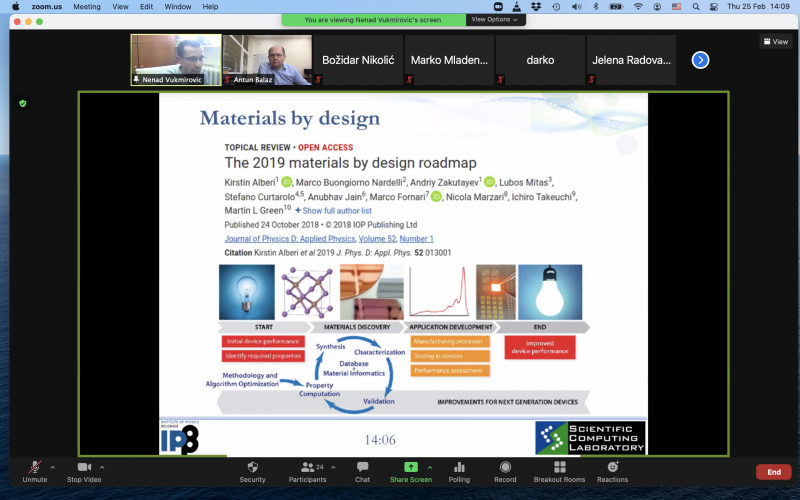Open the Window menu
800x500 pixels.
click(178, 7)
